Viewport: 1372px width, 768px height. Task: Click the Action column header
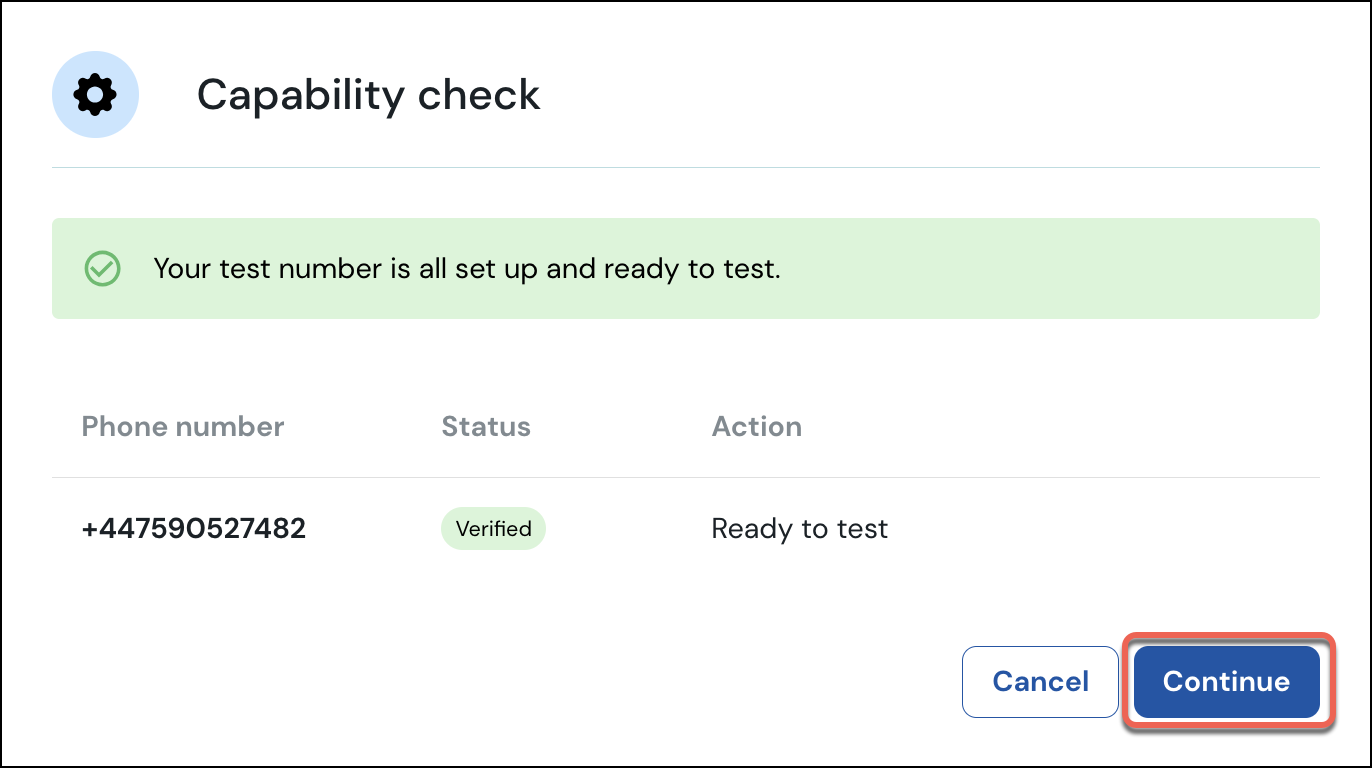click(757, 426)
